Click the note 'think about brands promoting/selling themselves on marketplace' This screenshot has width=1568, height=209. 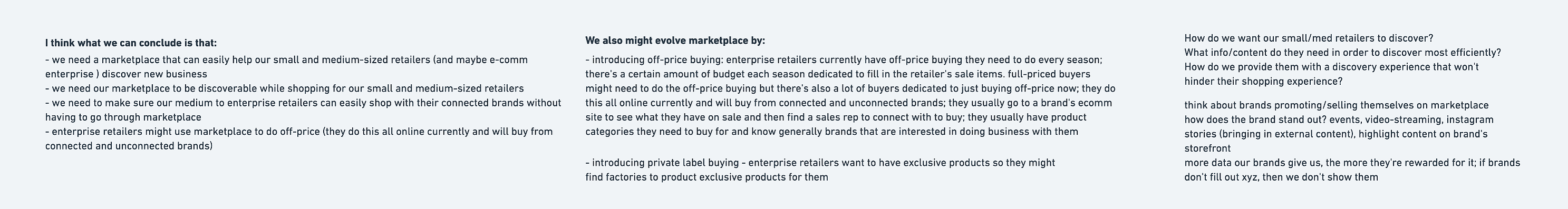click(1336, 106)
